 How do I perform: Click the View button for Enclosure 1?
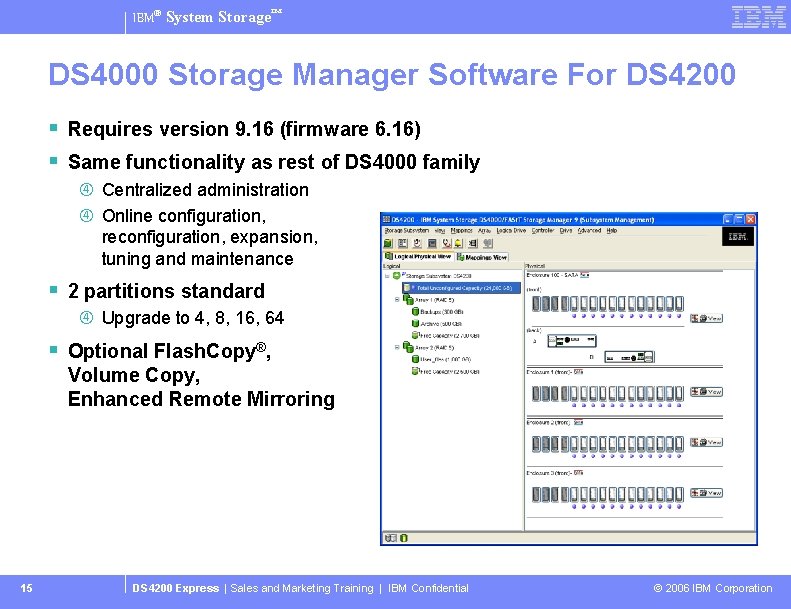pyautogui.click(x=706, y=392)
